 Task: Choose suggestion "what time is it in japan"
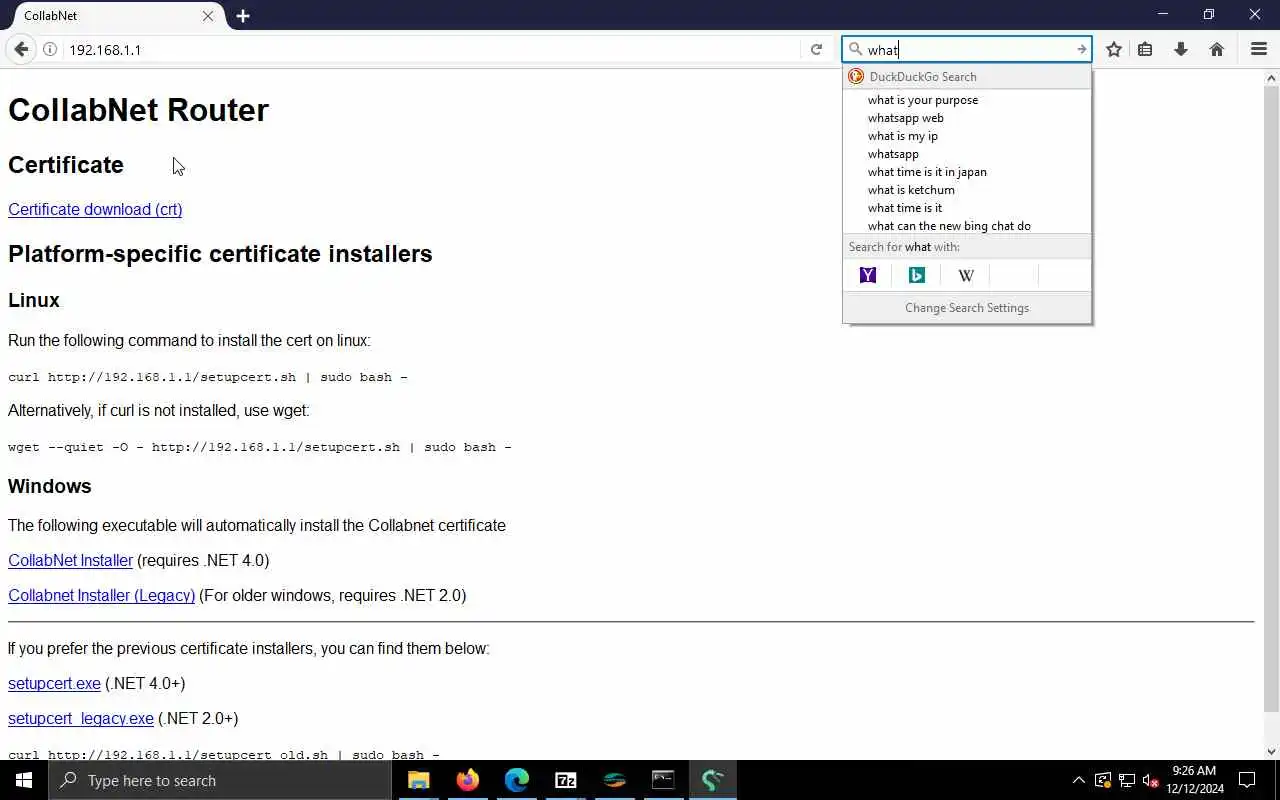[967, 172]
